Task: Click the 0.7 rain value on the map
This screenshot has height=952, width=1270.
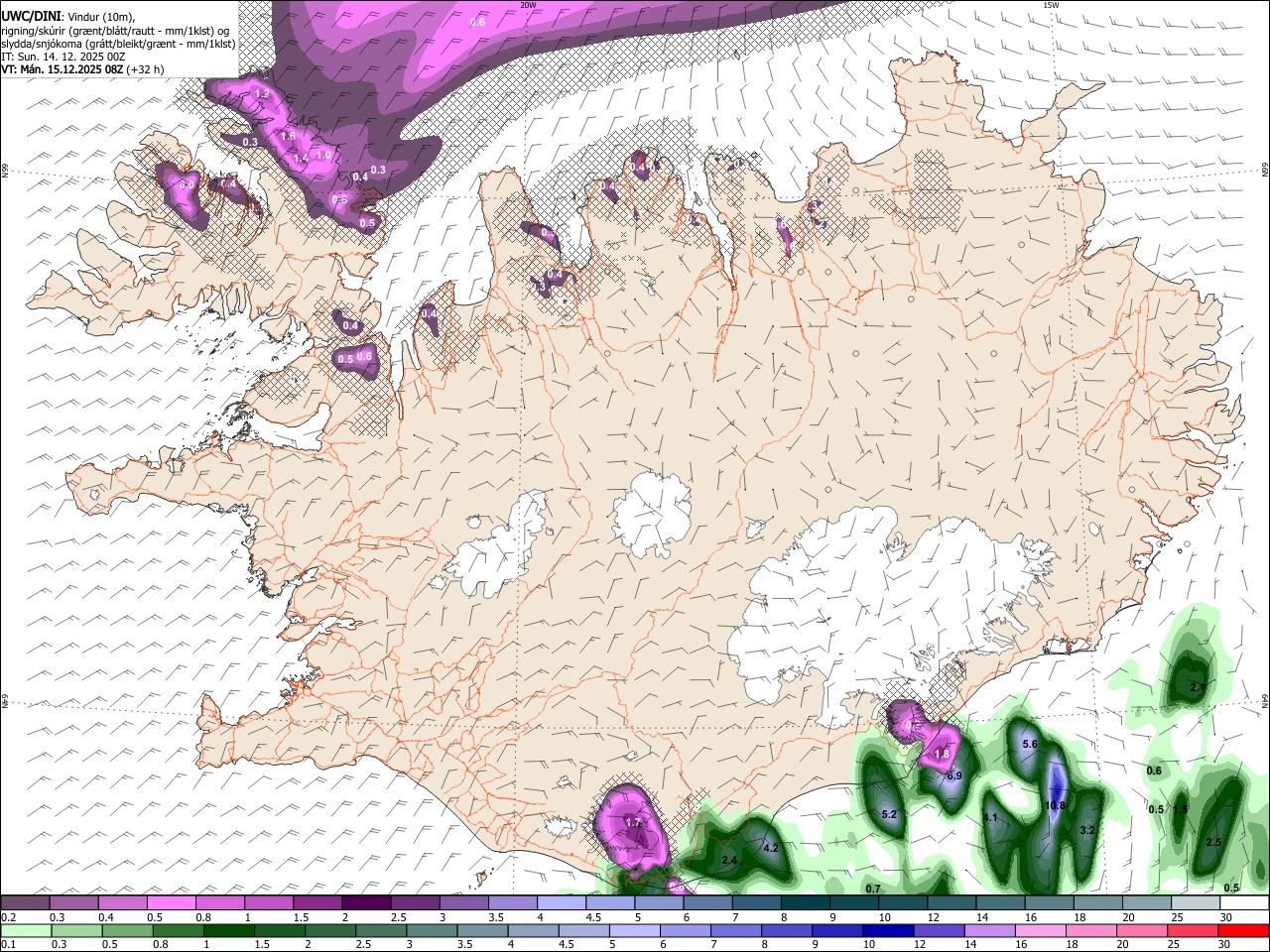Action: pyautogui.click(x=873, y=889)
